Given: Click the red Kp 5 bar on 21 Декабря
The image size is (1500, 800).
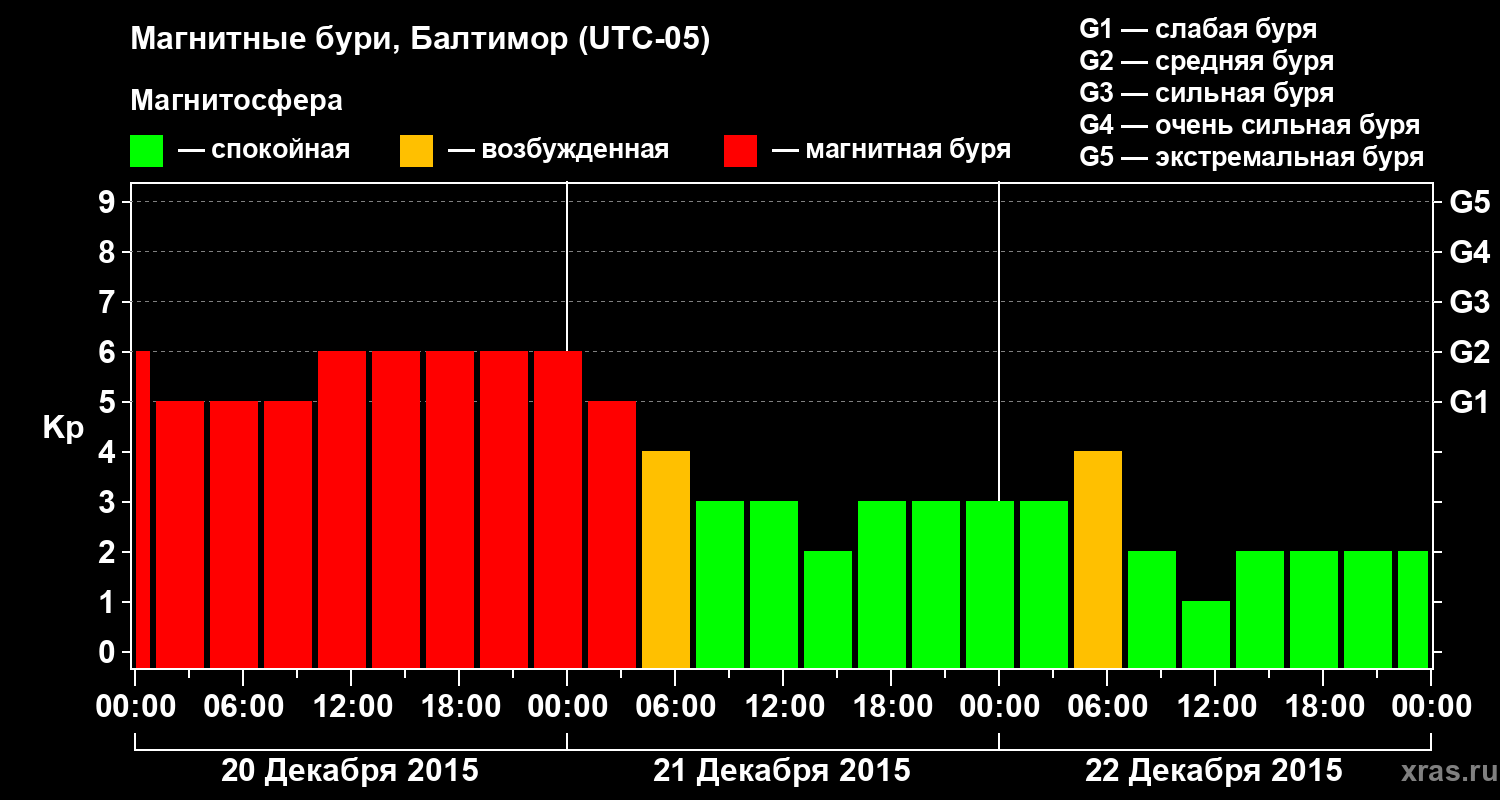Looking at the screenshot, I should (x=612, y=534).
